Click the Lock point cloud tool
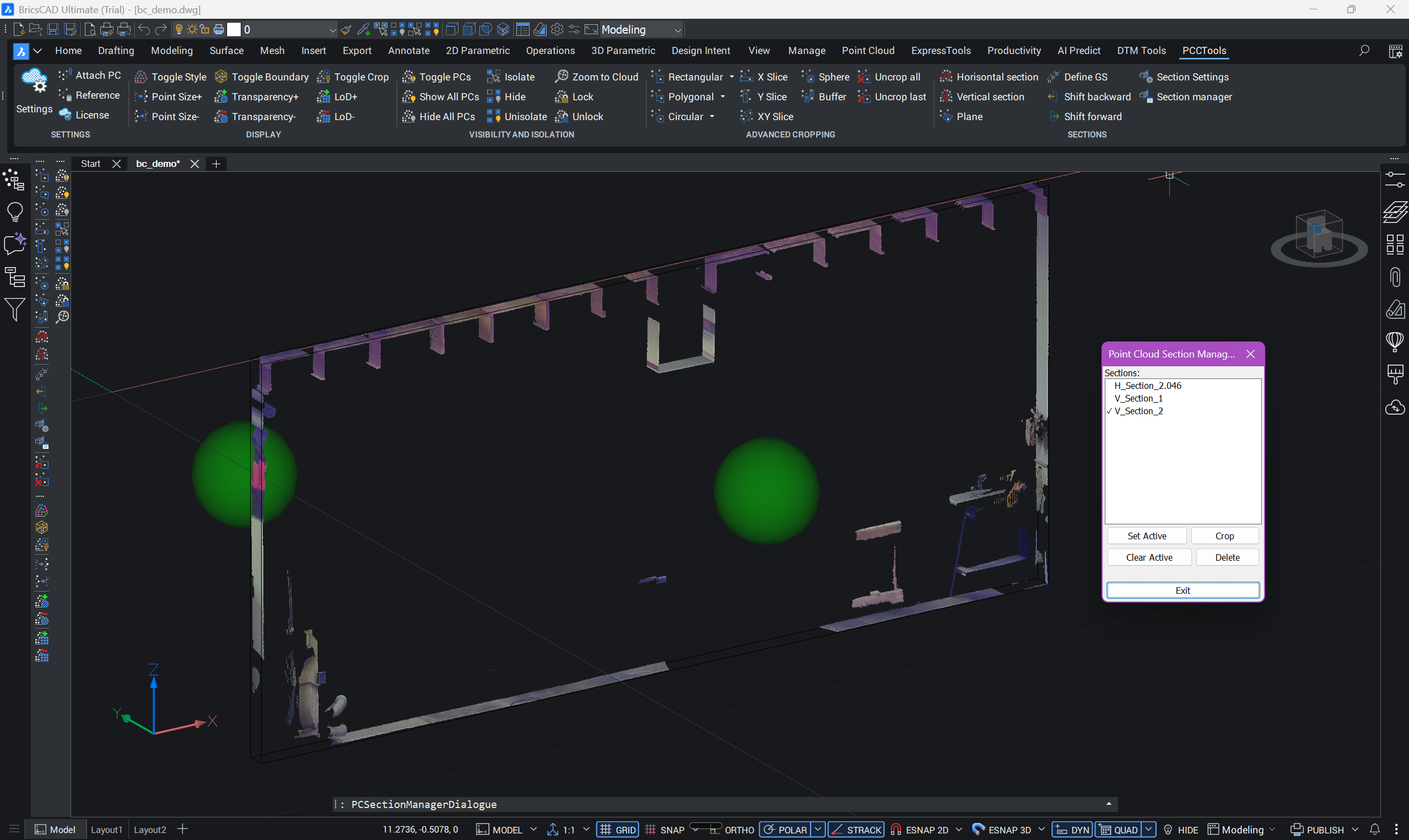Image resolution: width=1409 pixels, height=840 pixels. [x=574, y=97]
